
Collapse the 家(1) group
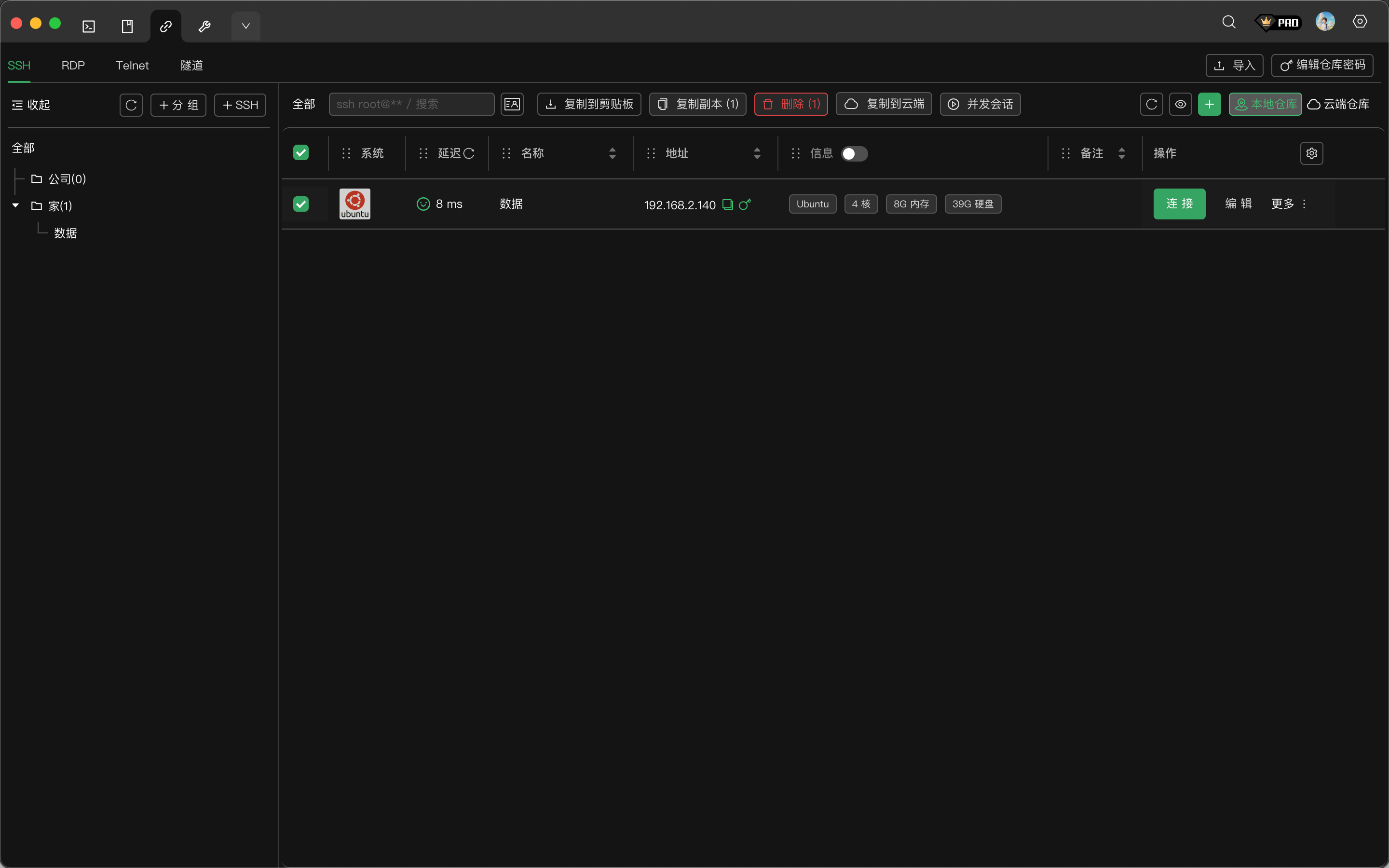click(x=15, y=205)
